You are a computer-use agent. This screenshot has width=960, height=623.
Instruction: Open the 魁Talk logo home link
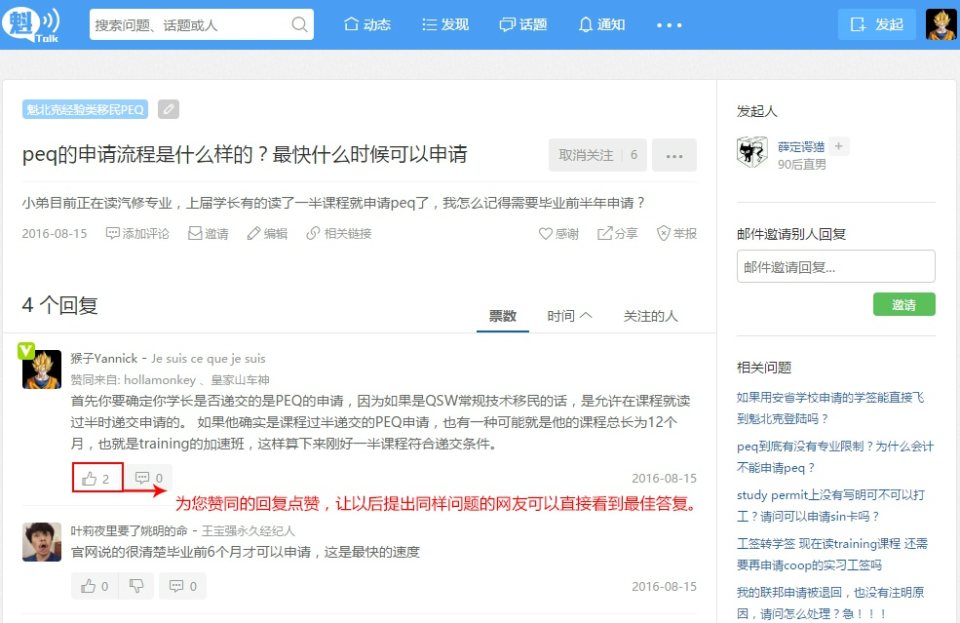tap(31, 24)
